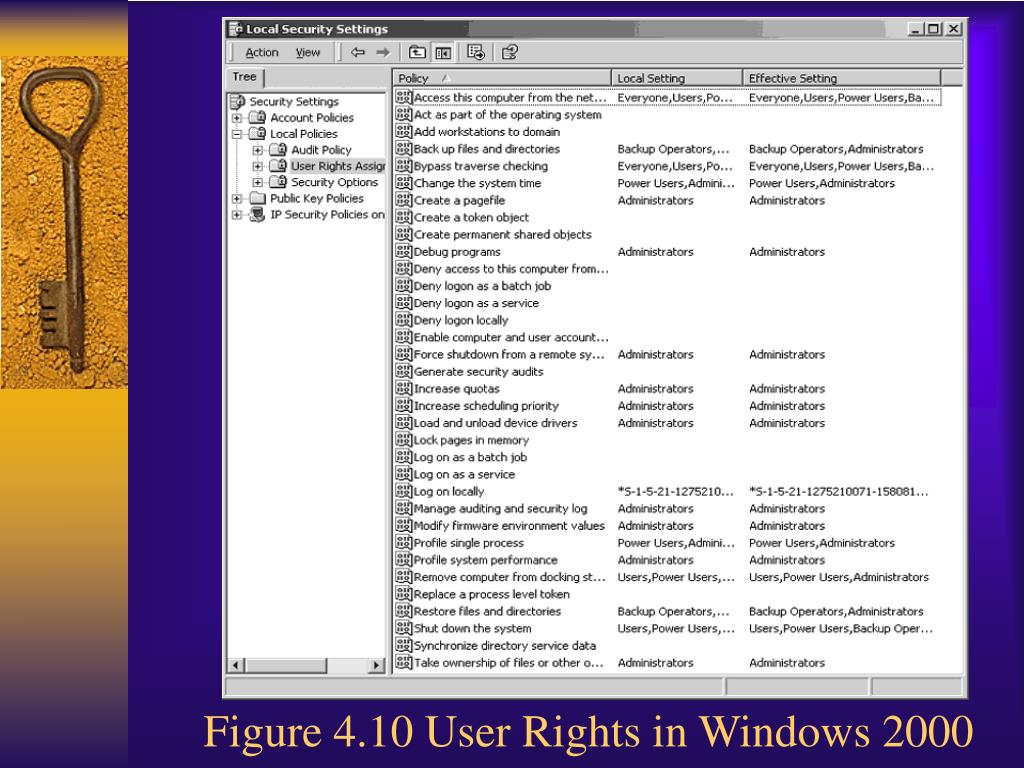This screenshot has width=1024, height=768.
Task: Click the icon beside Create a pagefile
Action: pyautogui.click(x=404, y=200)
